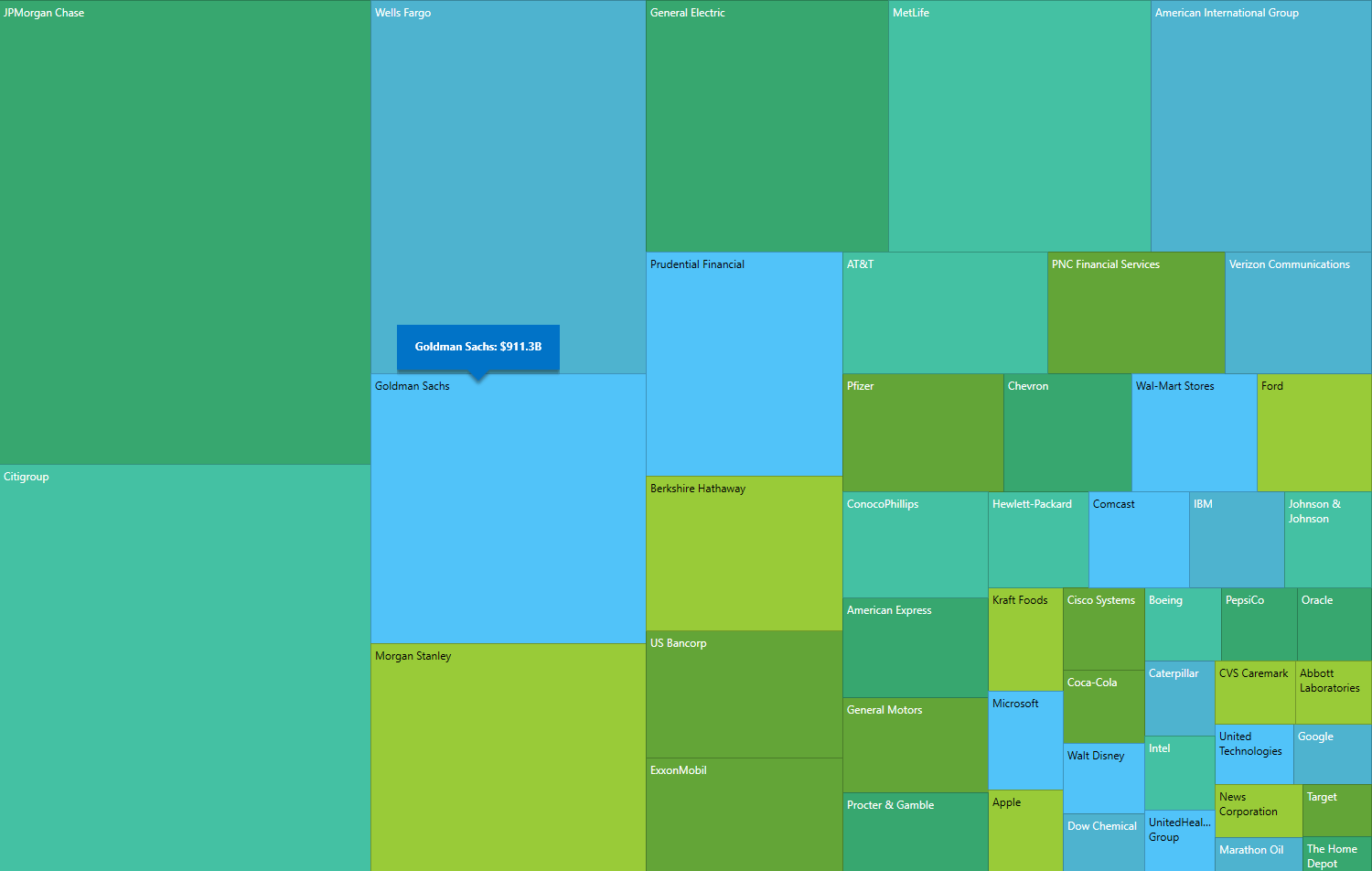Select the ExxonMobil tile
Viewport: 1372px width, 871px height.
pos(745,814)
